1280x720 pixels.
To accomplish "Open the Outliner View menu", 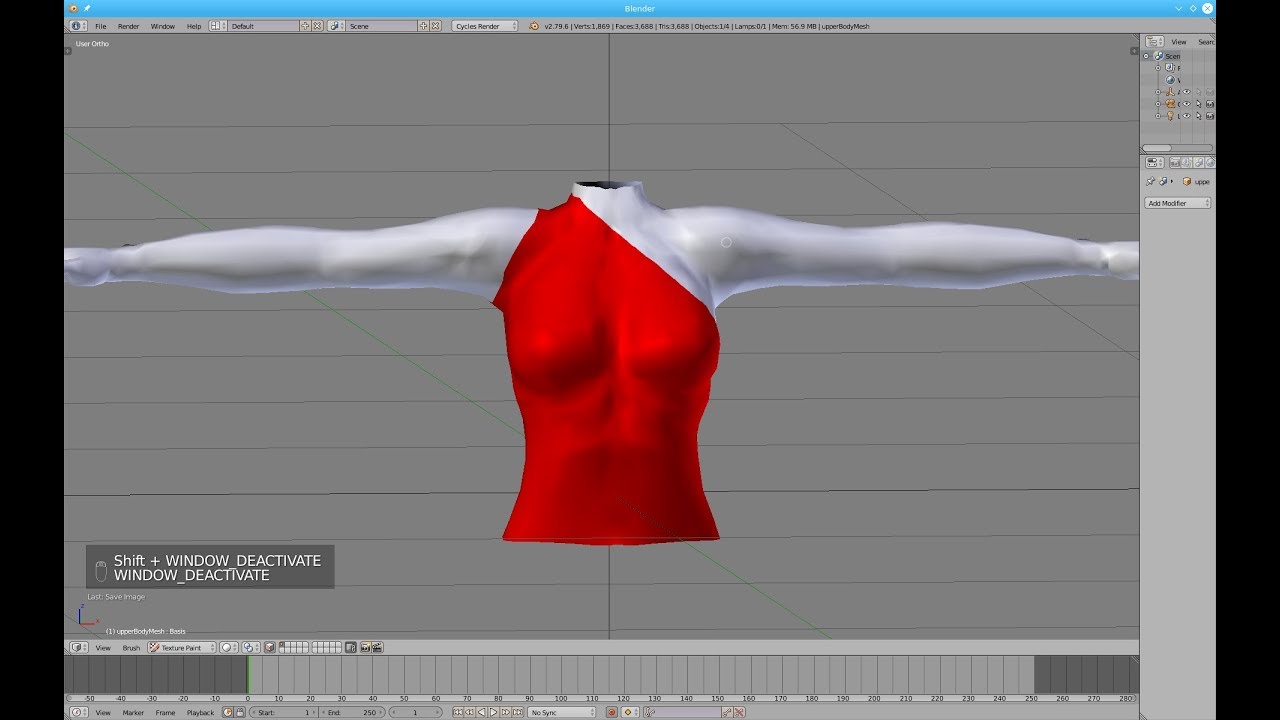I will [1179, 42].
